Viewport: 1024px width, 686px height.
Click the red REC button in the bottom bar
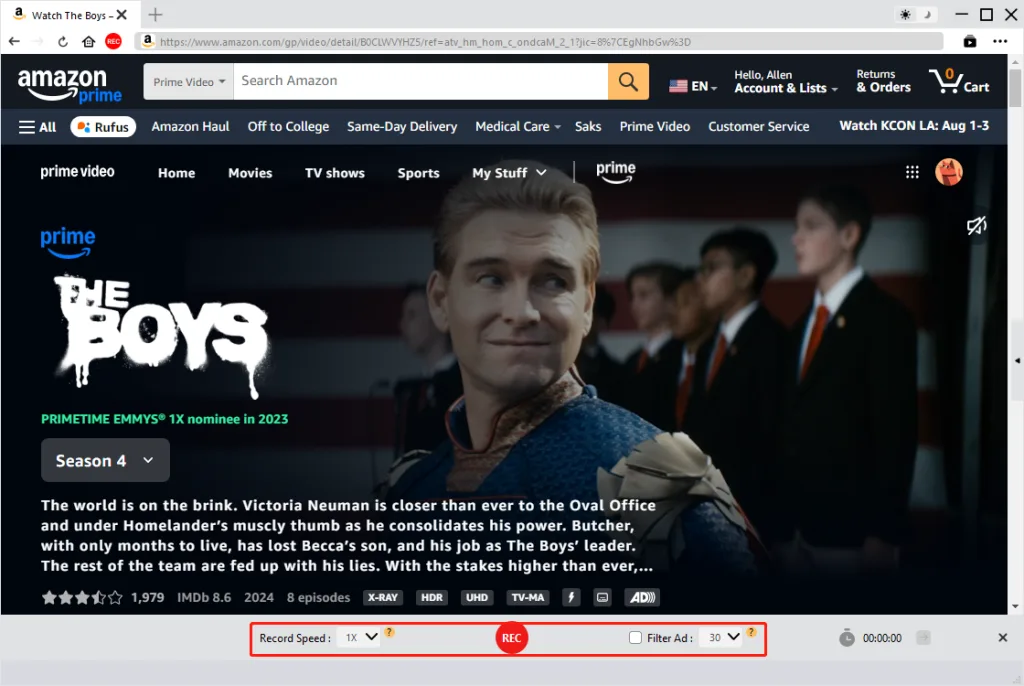pyautogui.click(x=511, y=638)
